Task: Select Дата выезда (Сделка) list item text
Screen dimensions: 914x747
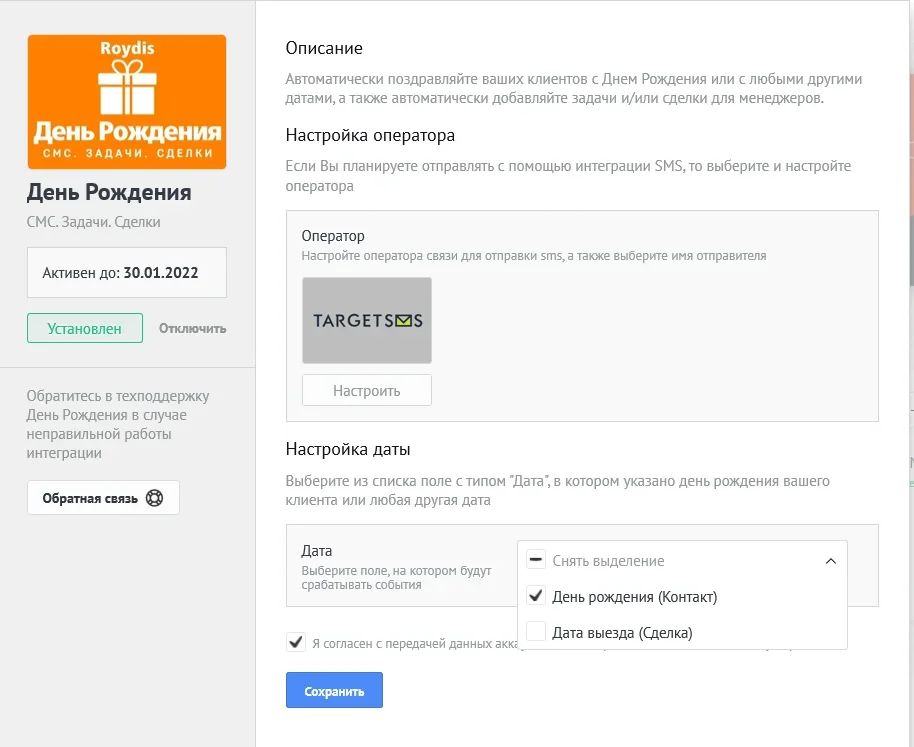Action: 622,633
